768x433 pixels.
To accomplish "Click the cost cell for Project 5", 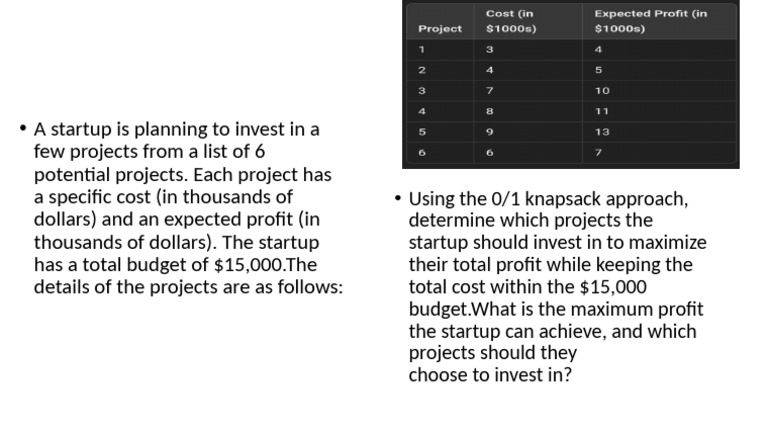I will pos(490,132).
